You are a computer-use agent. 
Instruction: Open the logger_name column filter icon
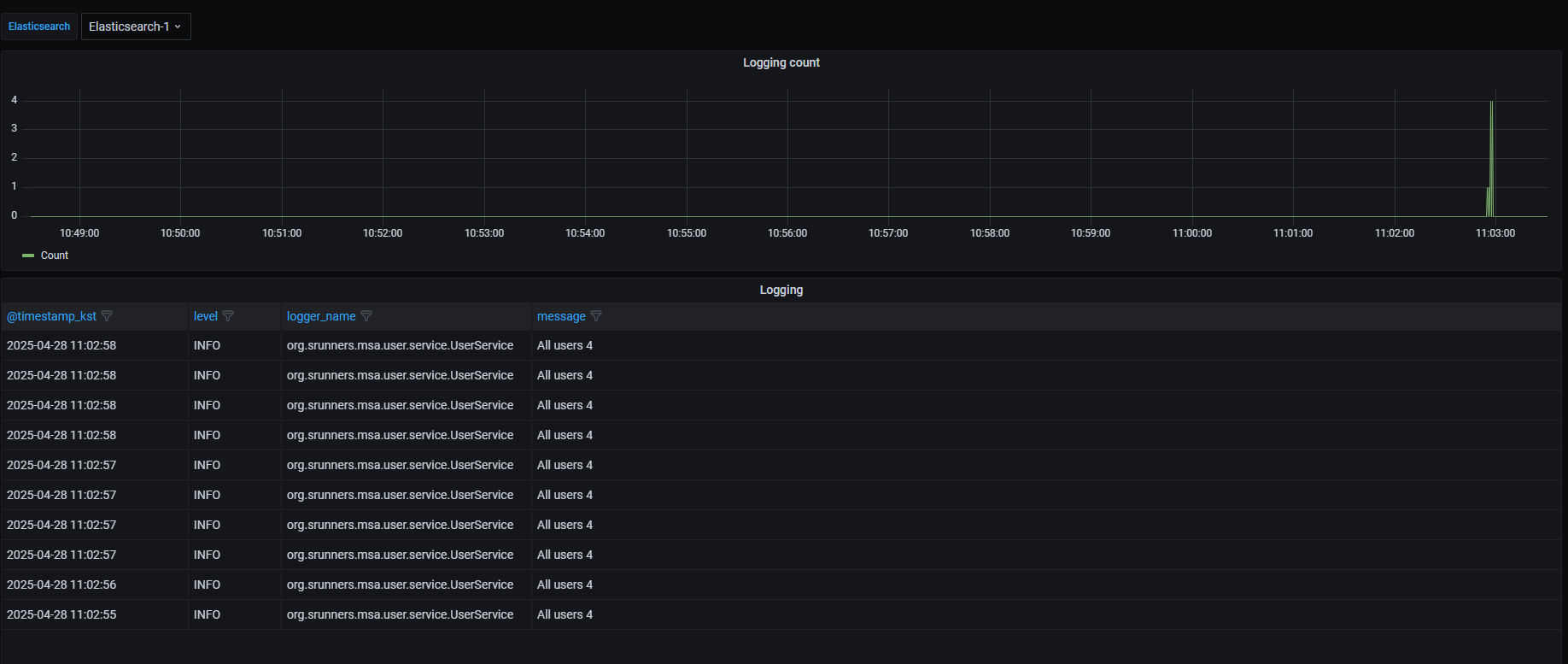366,316
